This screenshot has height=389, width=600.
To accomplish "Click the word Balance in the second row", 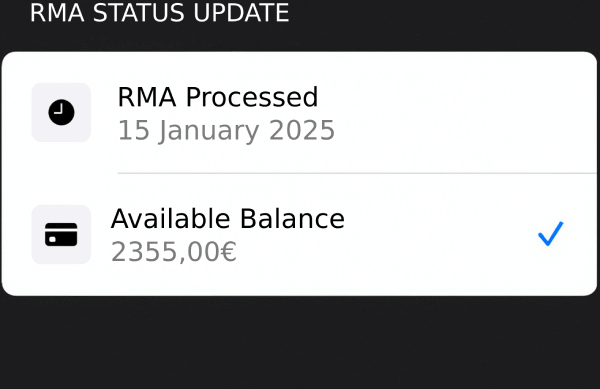I will pos(292,219).
